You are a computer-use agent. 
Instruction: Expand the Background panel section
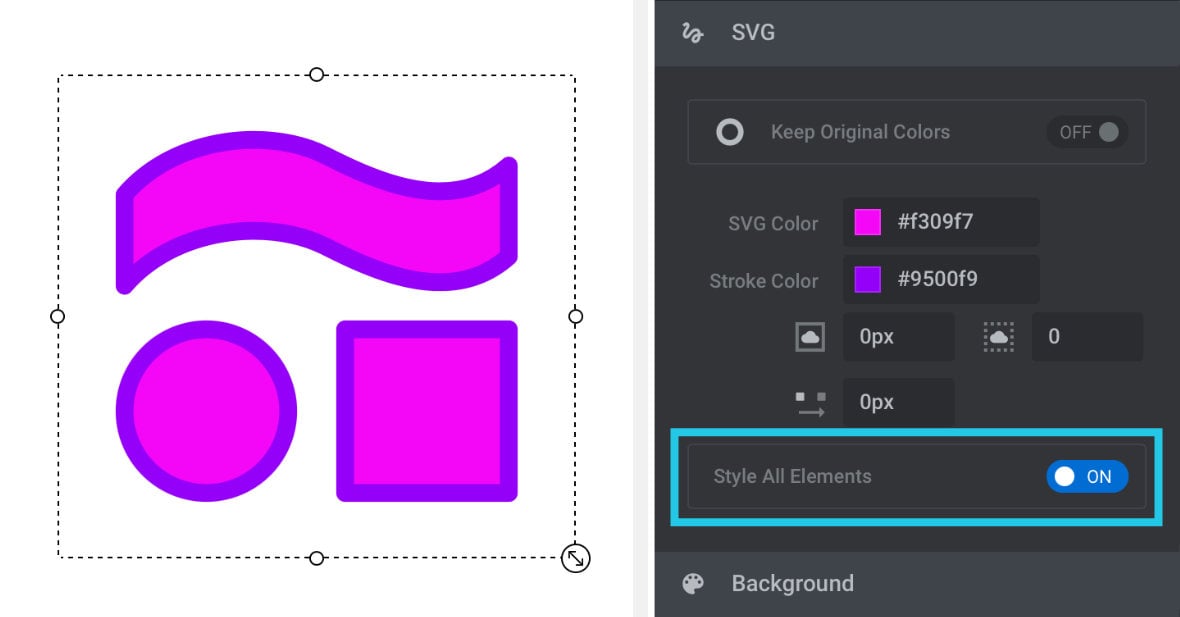[x=917, y=584]
